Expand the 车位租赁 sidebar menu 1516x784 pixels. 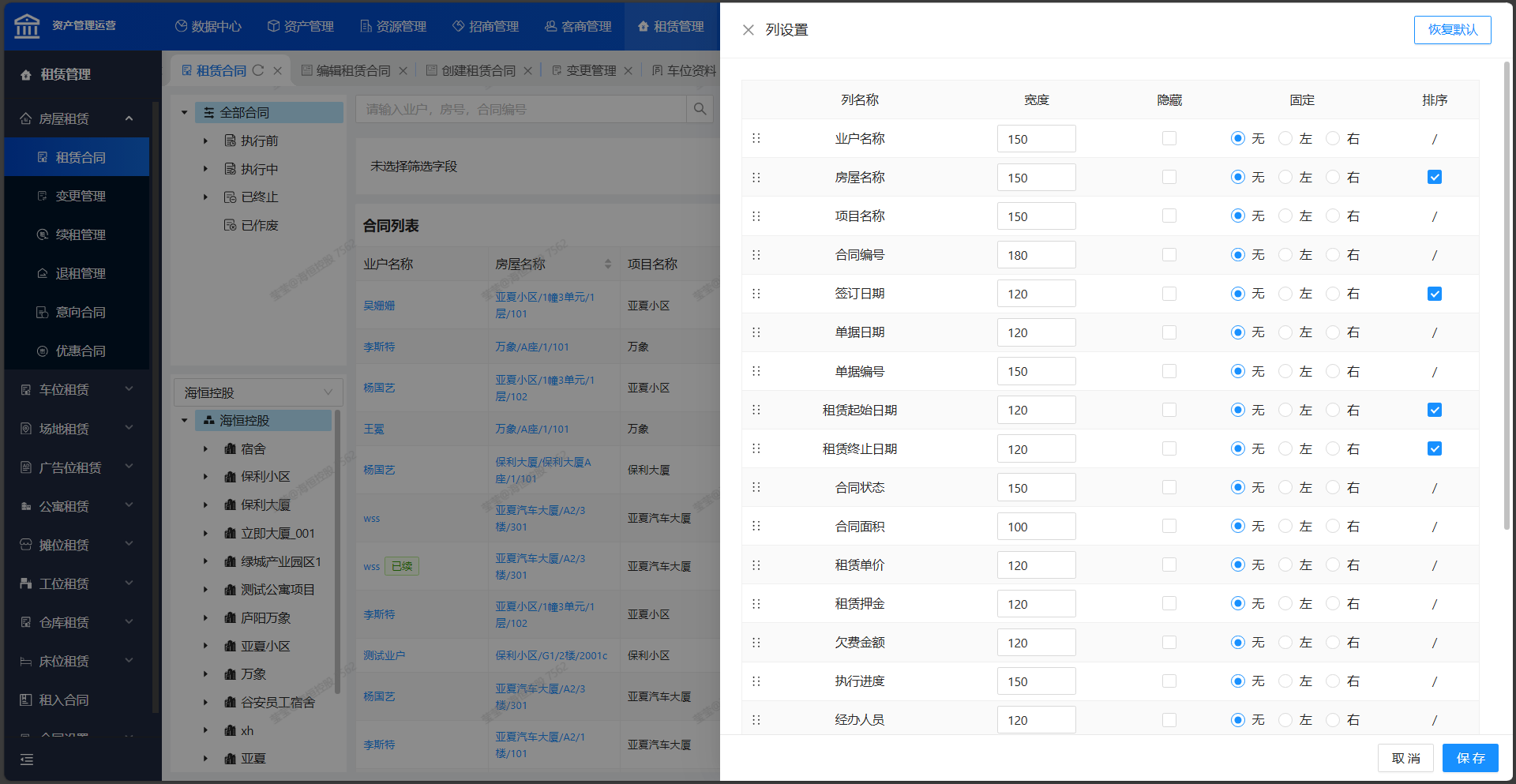click(x=77, y=389)
